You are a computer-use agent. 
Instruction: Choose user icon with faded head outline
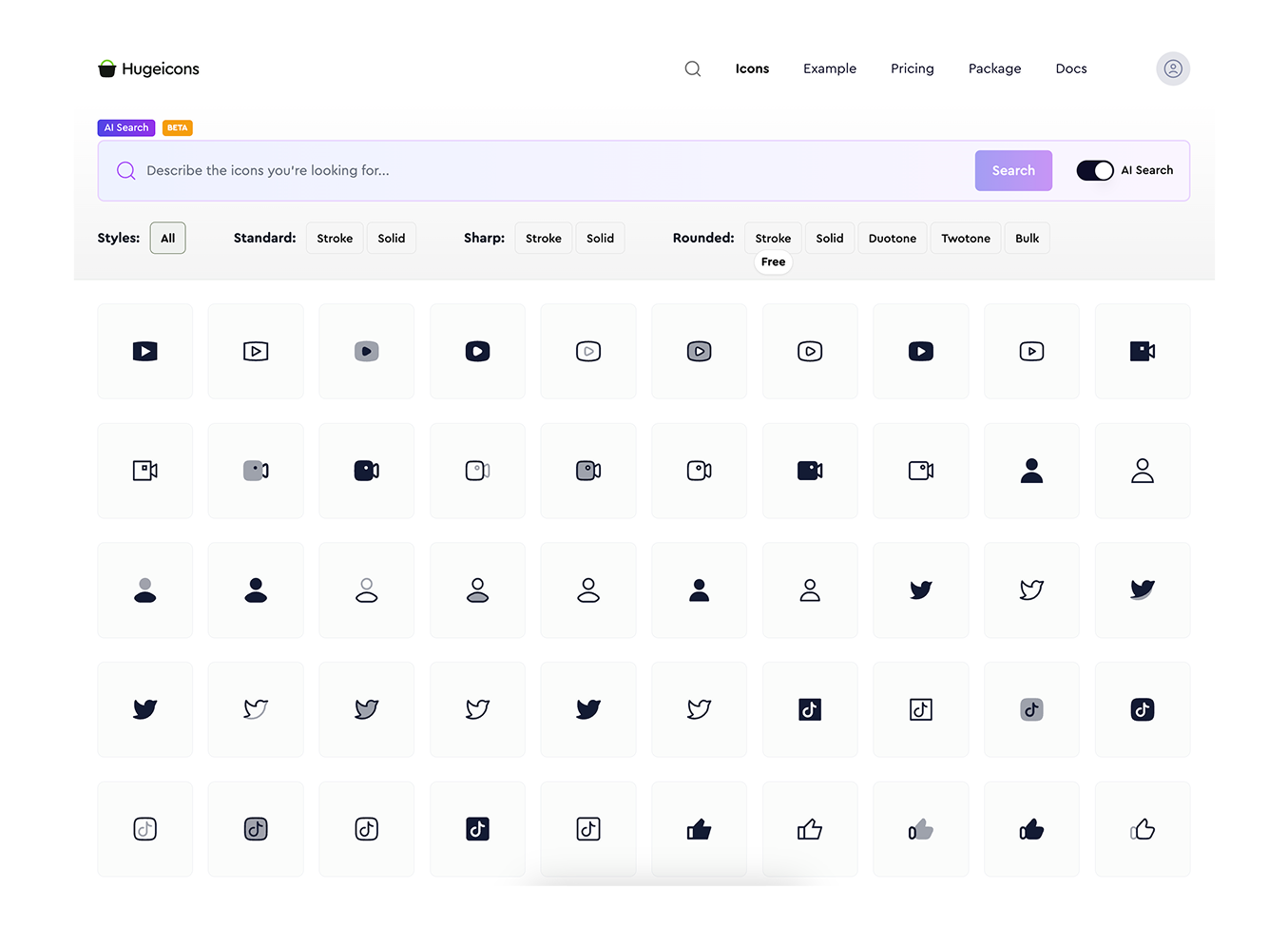[367, 590]
